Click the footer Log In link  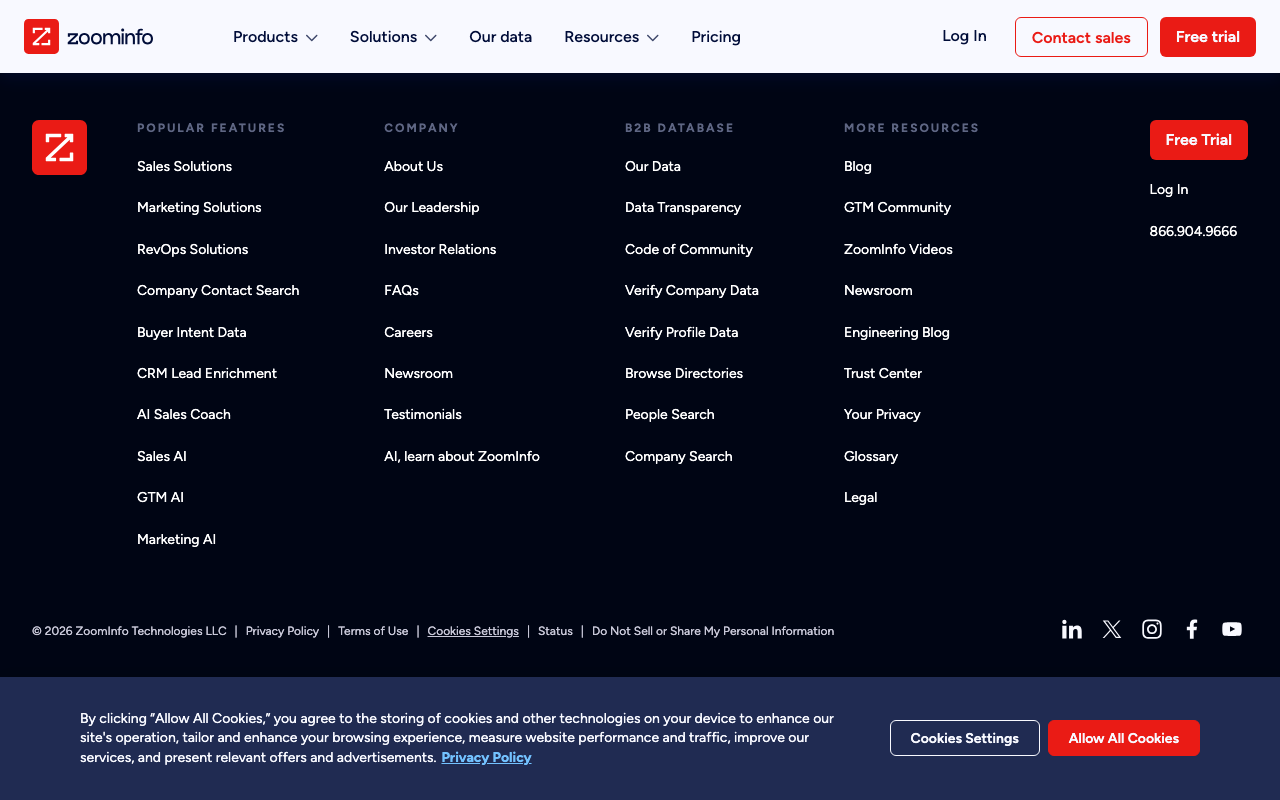pos(1169,189)
